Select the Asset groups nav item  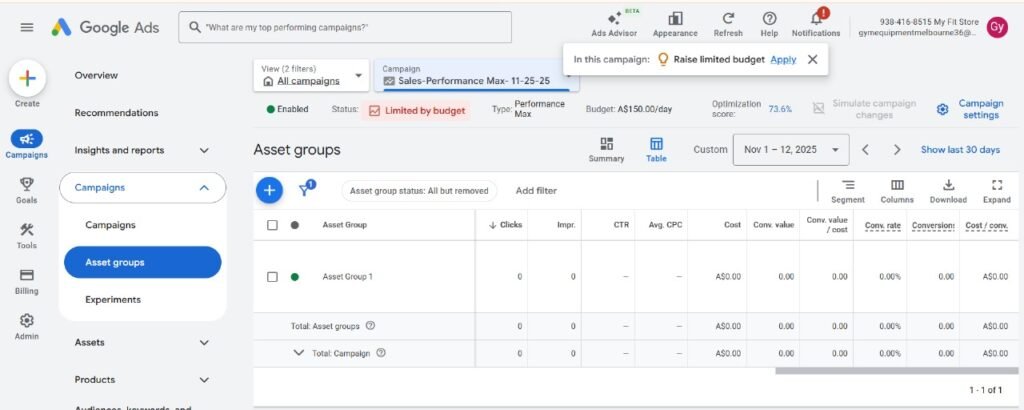pos(142,262)
